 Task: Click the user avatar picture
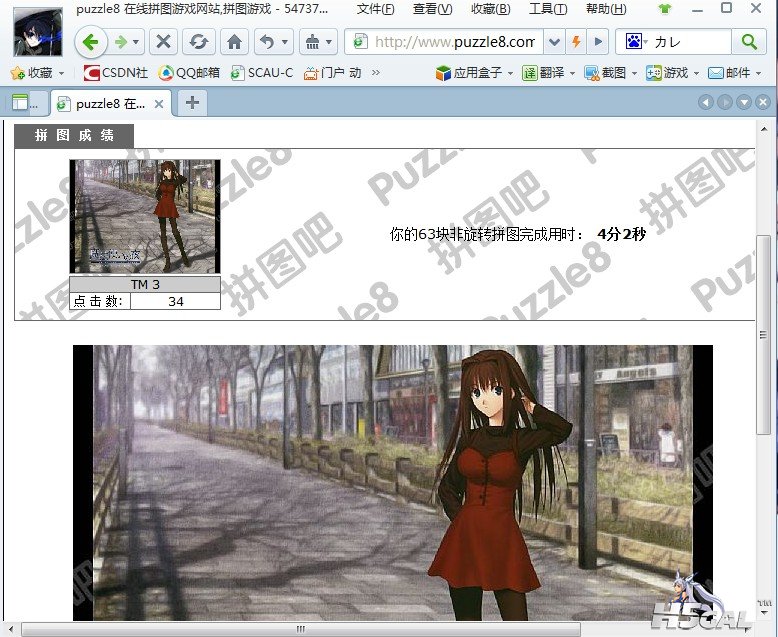click(38, 31)
